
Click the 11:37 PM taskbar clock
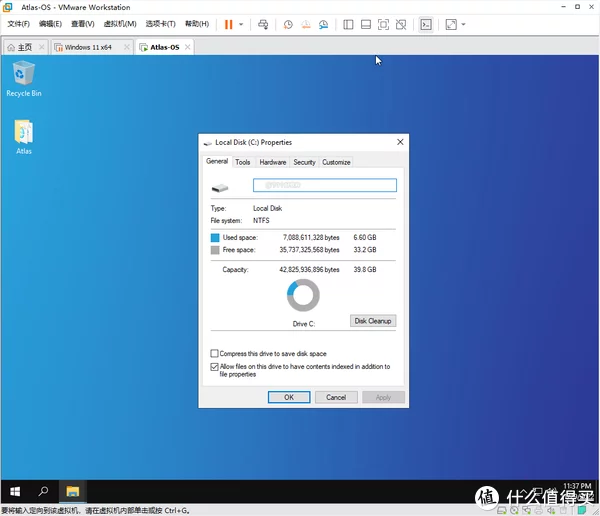pos(577,486)
